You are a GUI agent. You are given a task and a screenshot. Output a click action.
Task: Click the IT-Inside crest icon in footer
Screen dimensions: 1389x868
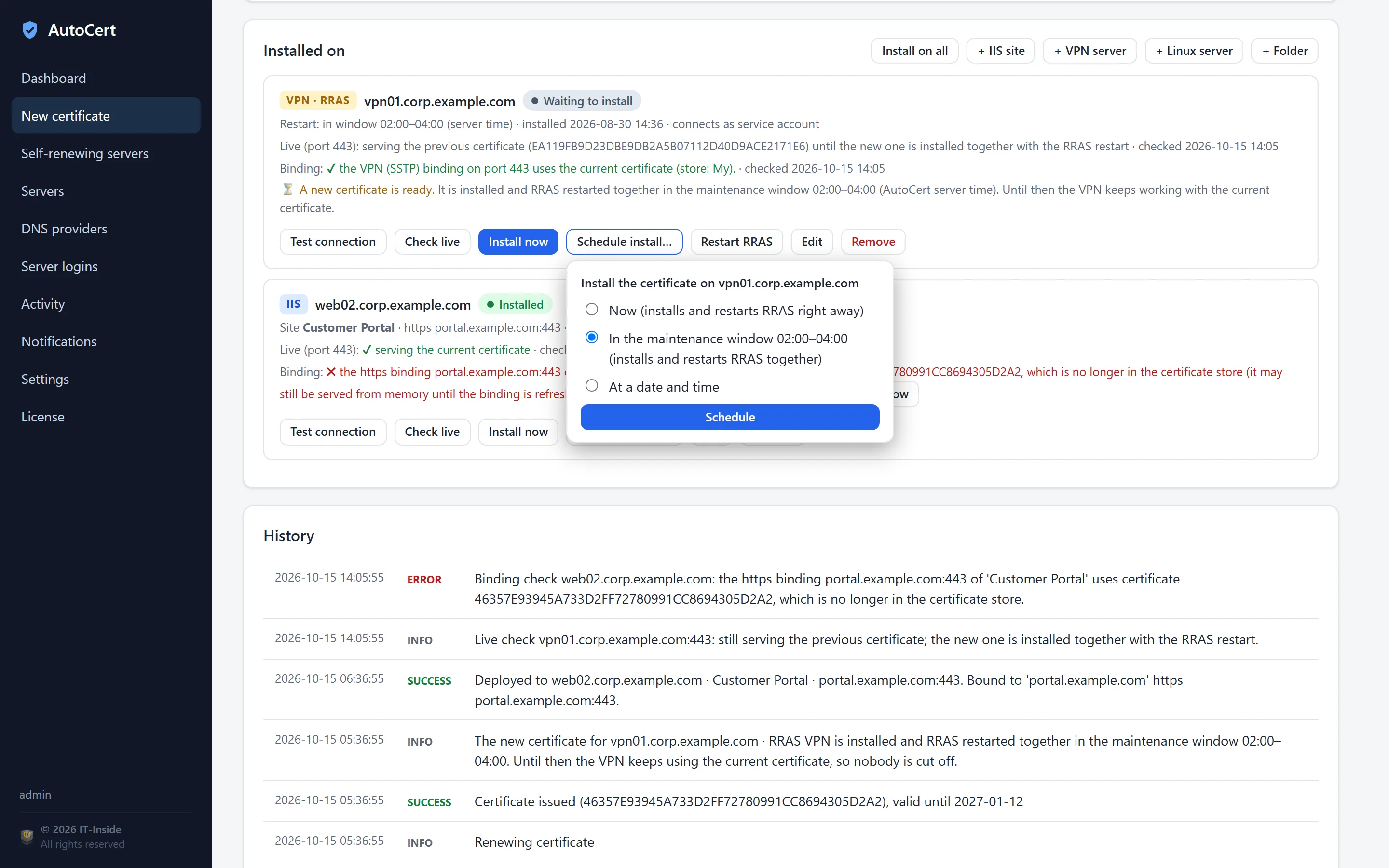pyautogui.click(x=27, y=837)
